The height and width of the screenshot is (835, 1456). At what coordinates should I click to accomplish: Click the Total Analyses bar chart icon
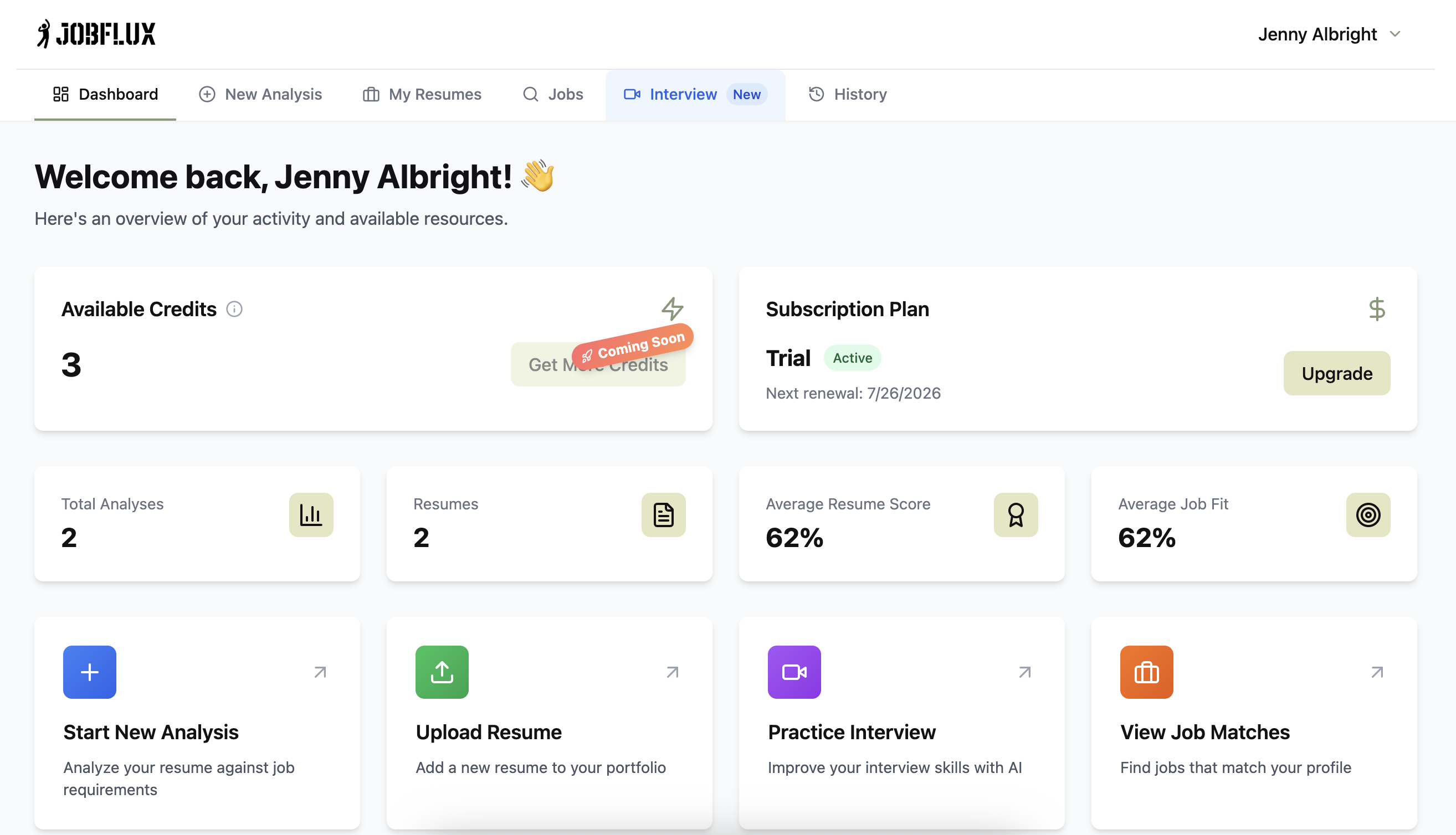[x=311, y=514]
